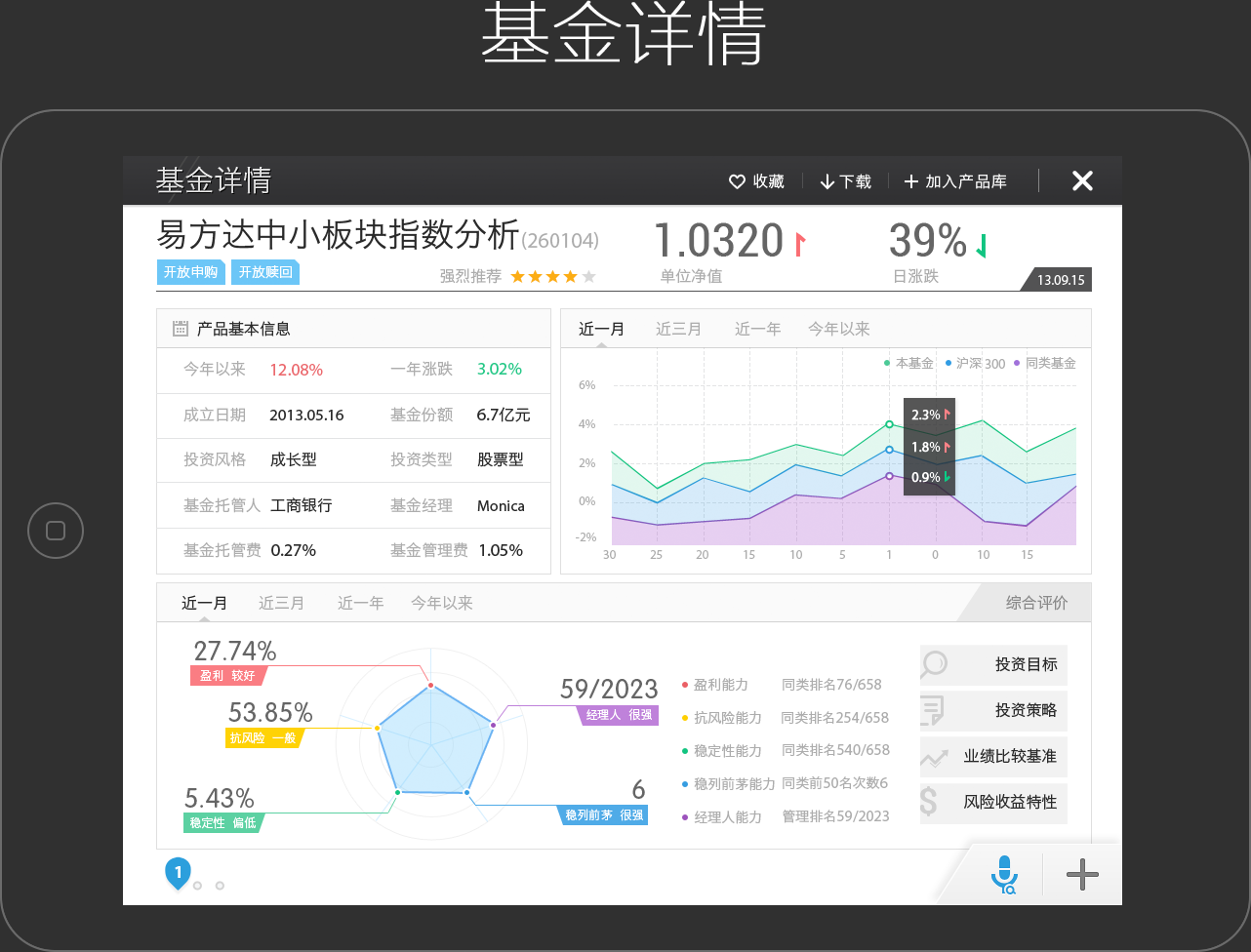Viewport: 1251px width, 952px height.
Task: Click the yellow 抗风险 一般 label
Action: [x=264, y=737]
